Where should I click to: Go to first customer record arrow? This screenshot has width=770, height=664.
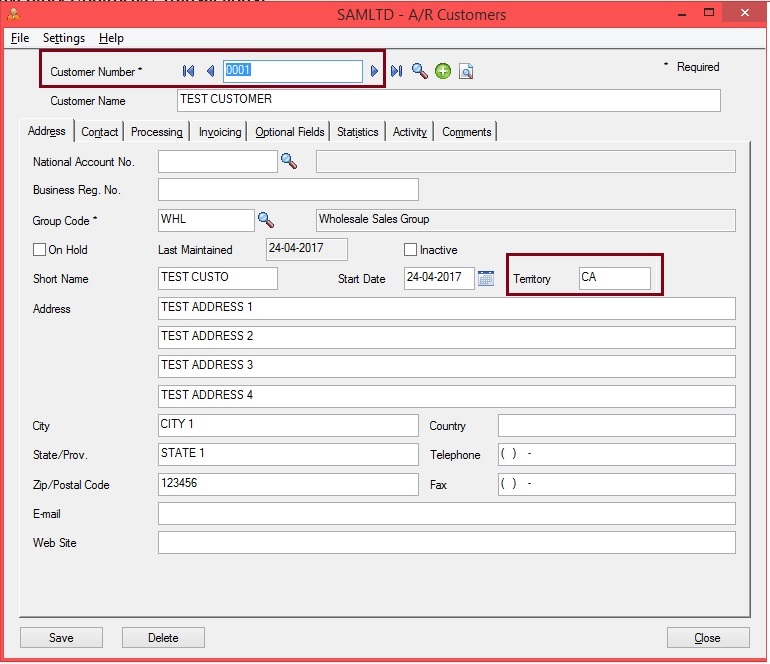point(188,71)
